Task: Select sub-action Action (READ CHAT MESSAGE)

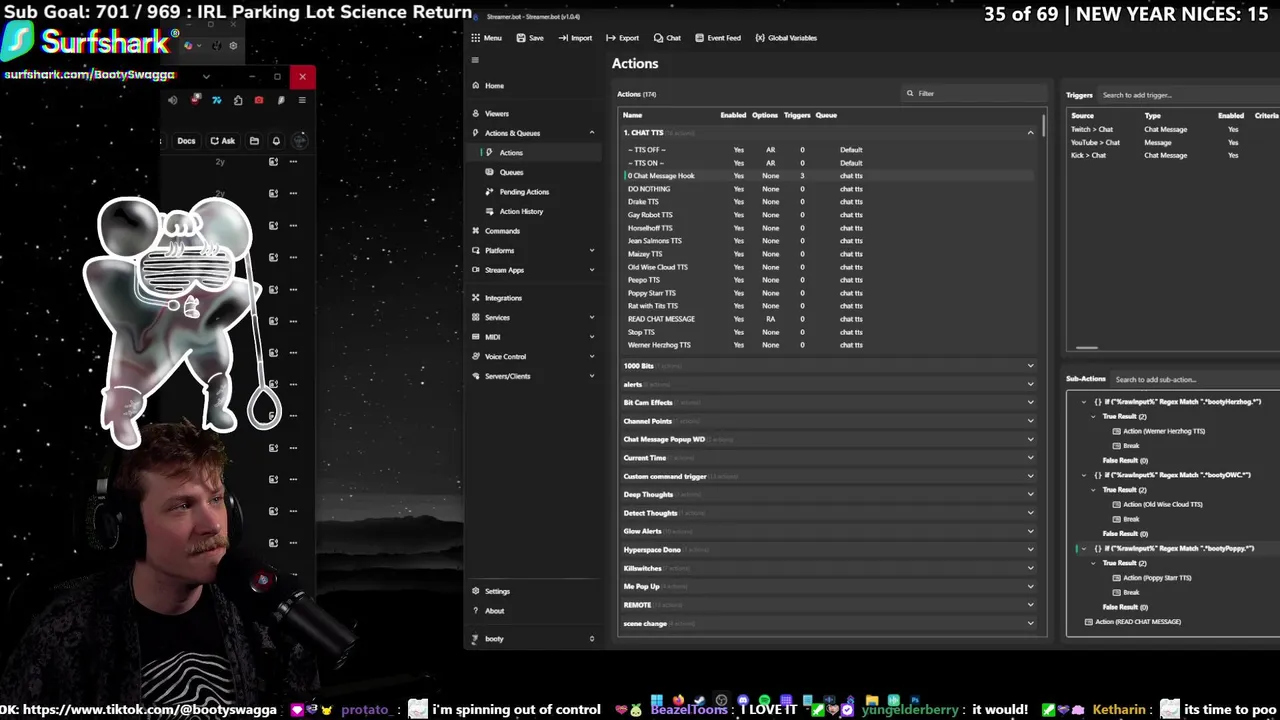Action: point(1138,622)
